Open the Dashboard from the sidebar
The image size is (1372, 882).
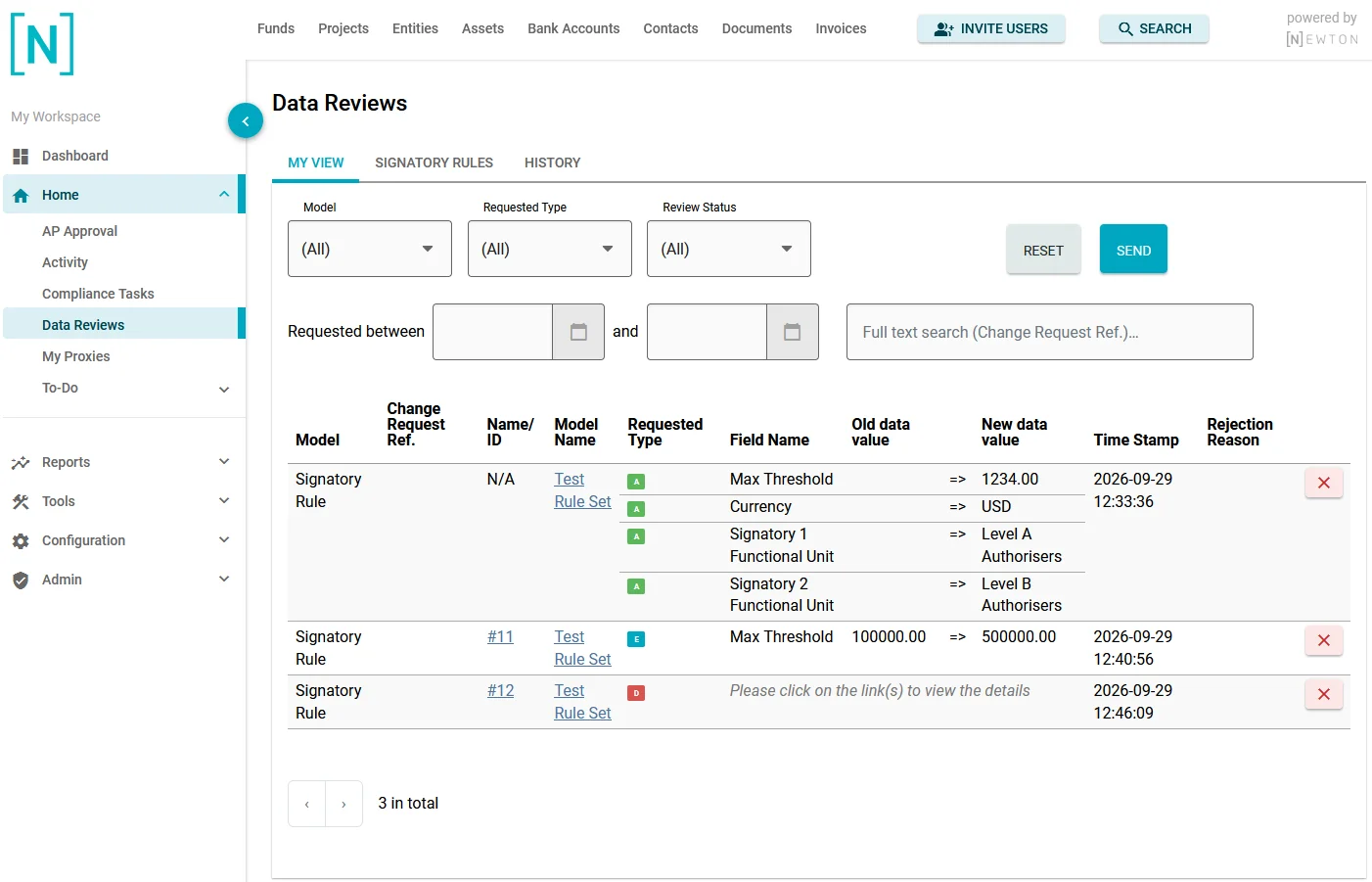coord(74,156)
